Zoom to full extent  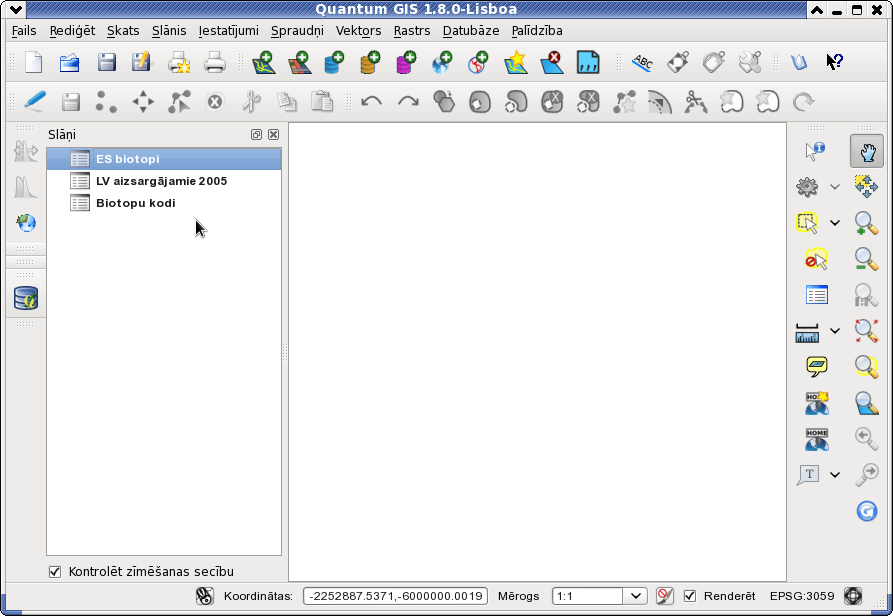[x=866, y=331]
